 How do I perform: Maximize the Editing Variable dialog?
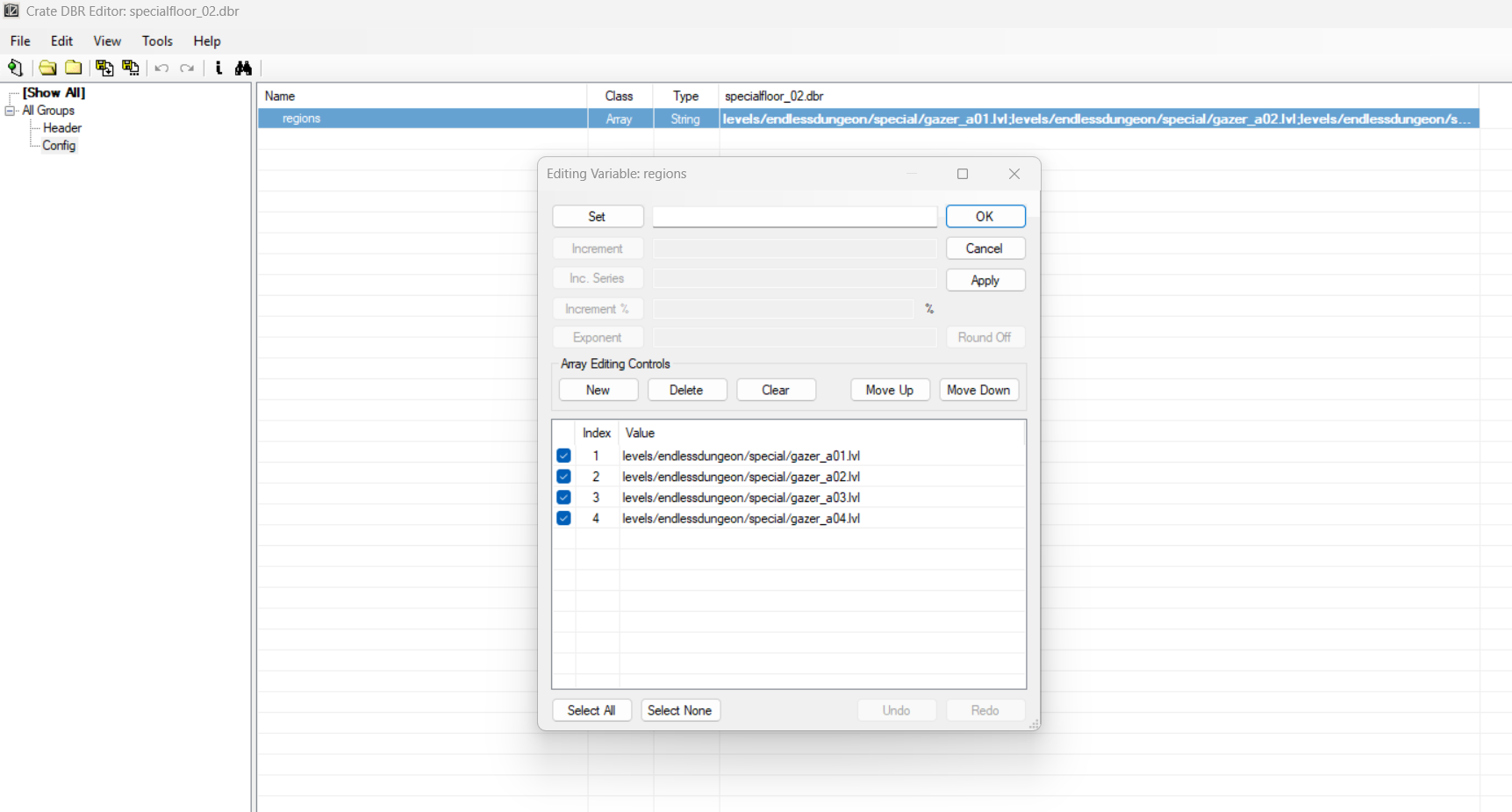click(x=963, y=174)
